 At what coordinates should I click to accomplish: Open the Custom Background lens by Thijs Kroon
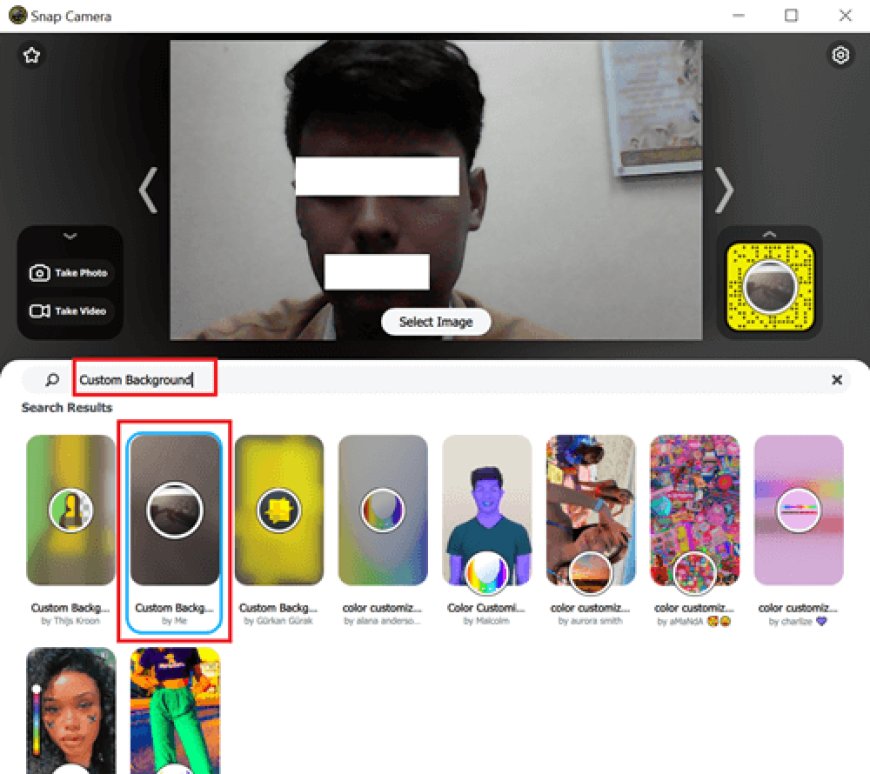click(69, 510)
